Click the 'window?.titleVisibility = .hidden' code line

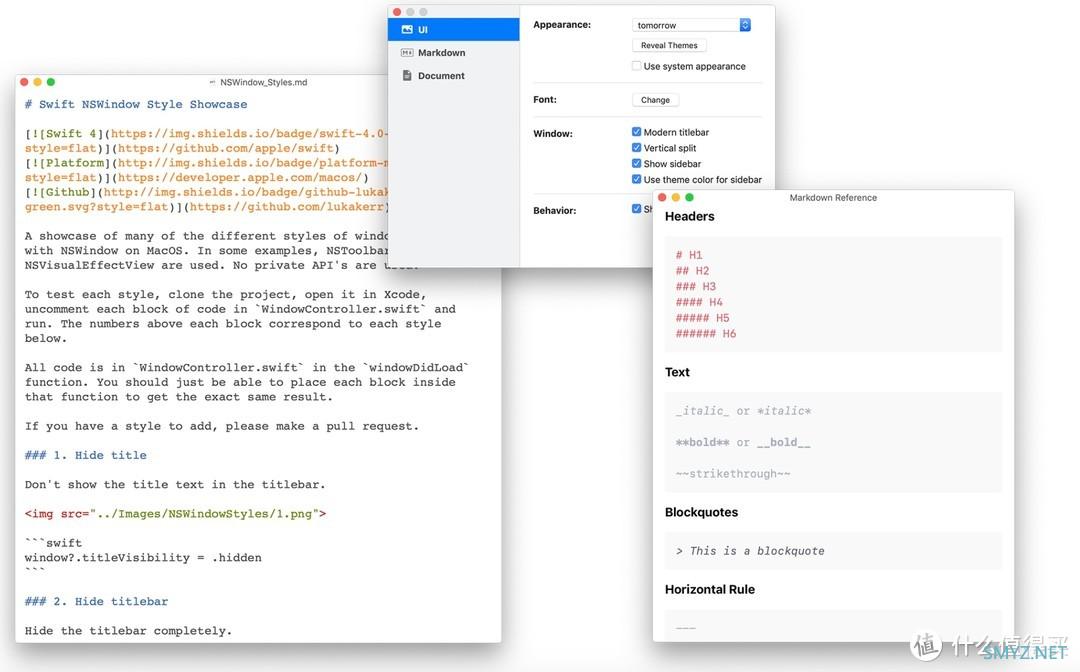tap(143, 558)
